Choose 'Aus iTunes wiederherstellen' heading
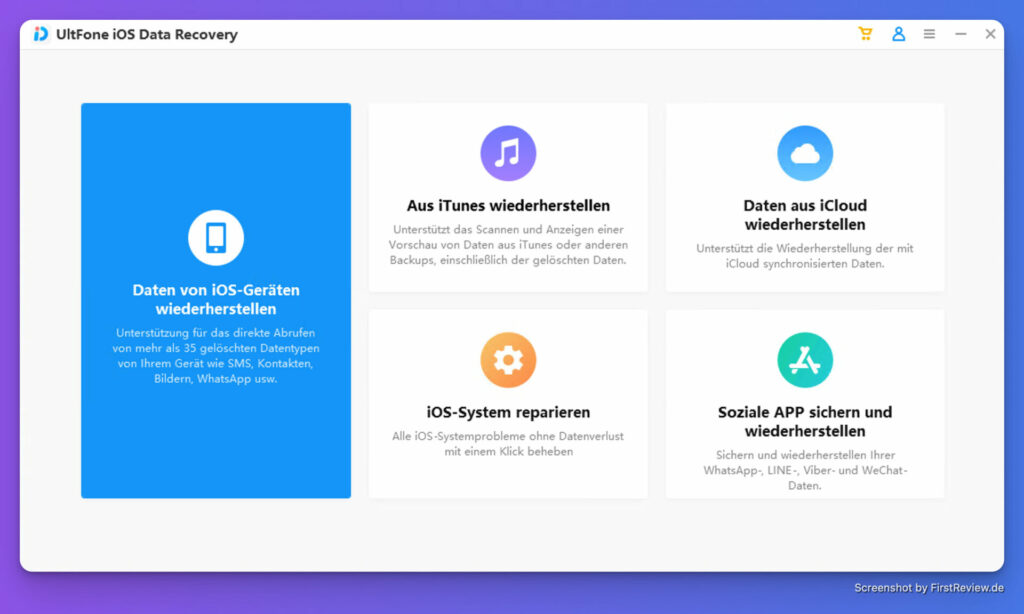The width and height of the screenshot is (1024, 614). point(508,206)
